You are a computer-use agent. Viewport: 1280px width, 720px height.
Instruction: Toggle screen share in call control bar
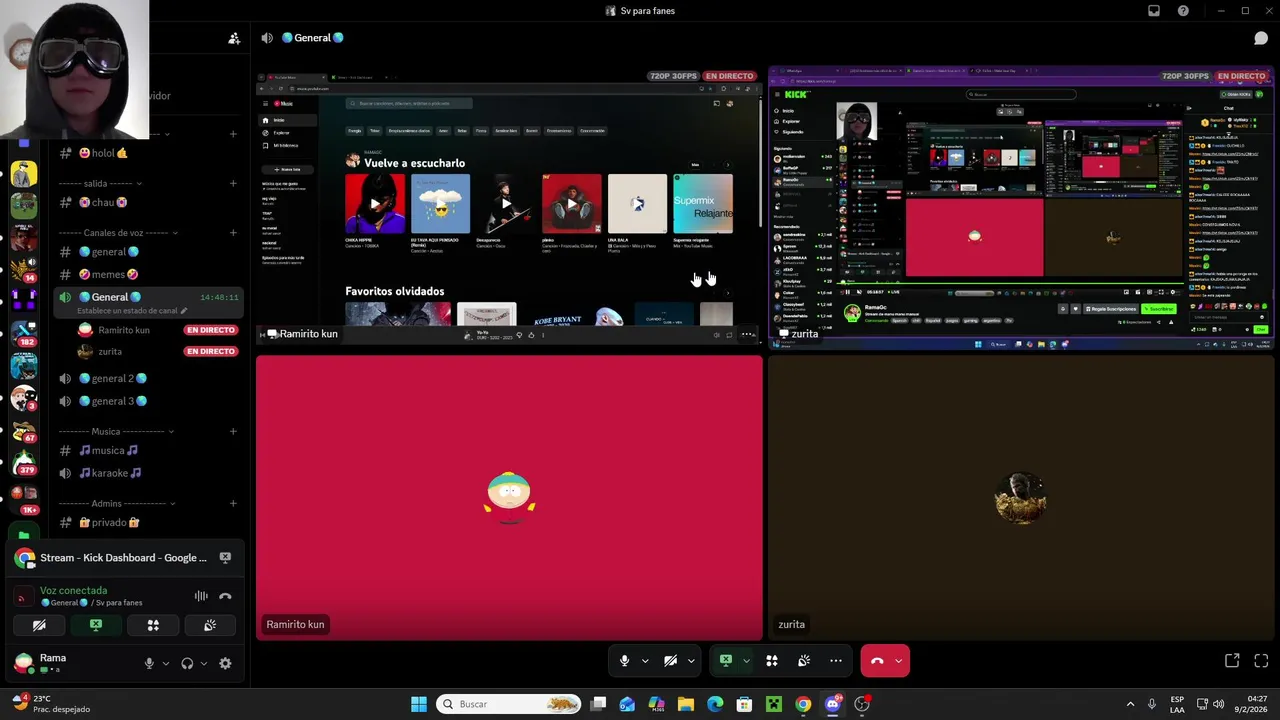pos(726,661)
